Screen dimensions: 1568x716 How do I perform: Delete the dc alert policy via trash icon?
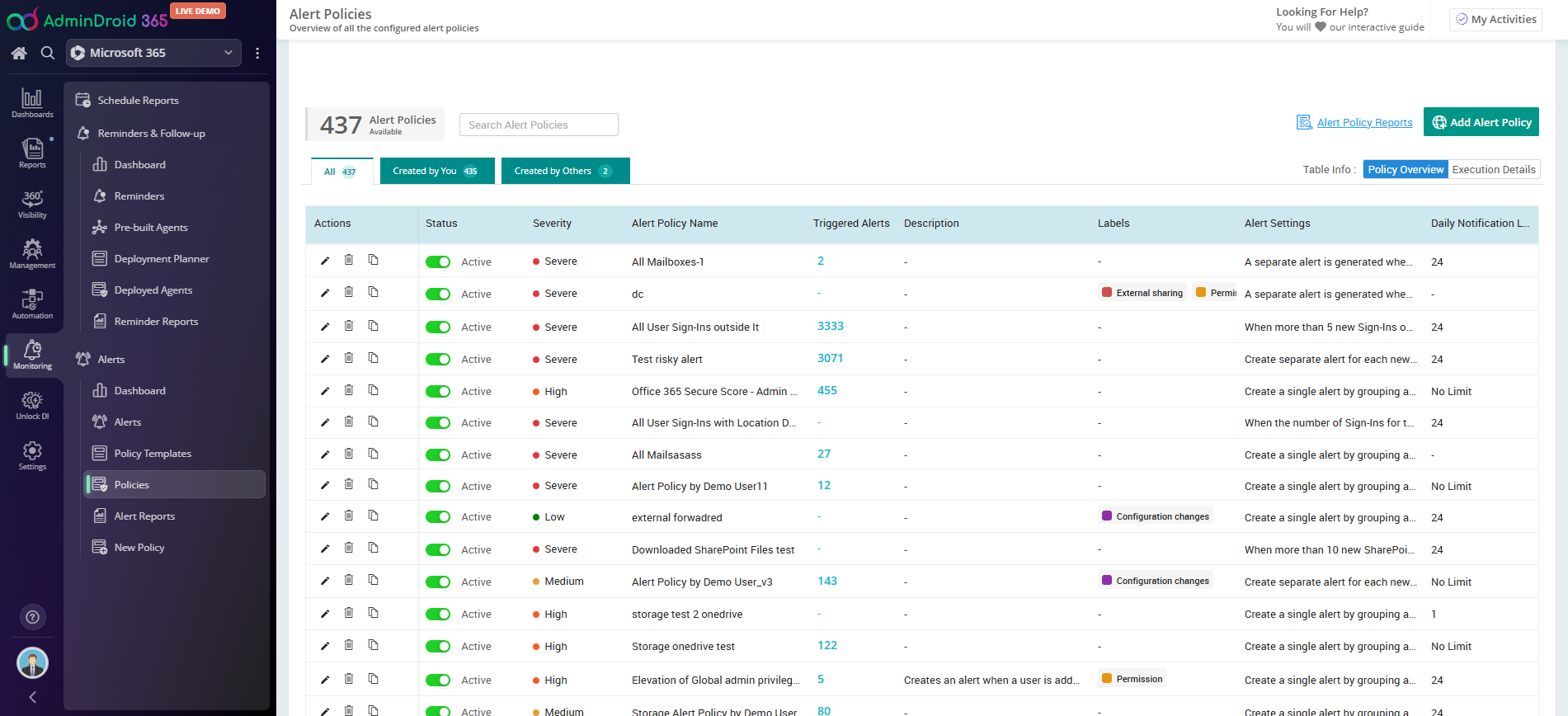pyautogui.click(x=349, y=292)
